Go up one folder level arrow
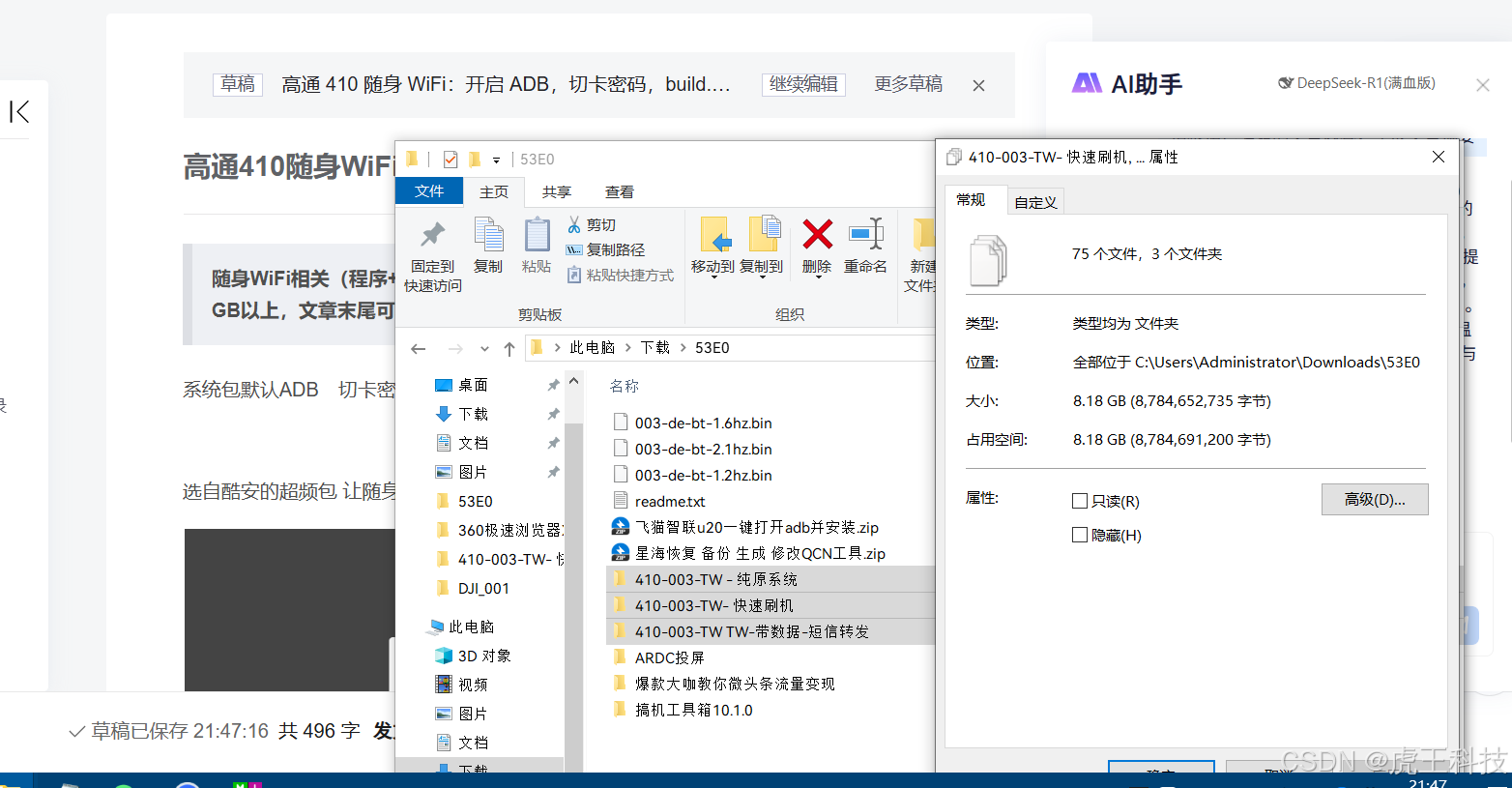The width and height of the screenshot is (1512, 788). pyautogui.click(x=509, y=348)
